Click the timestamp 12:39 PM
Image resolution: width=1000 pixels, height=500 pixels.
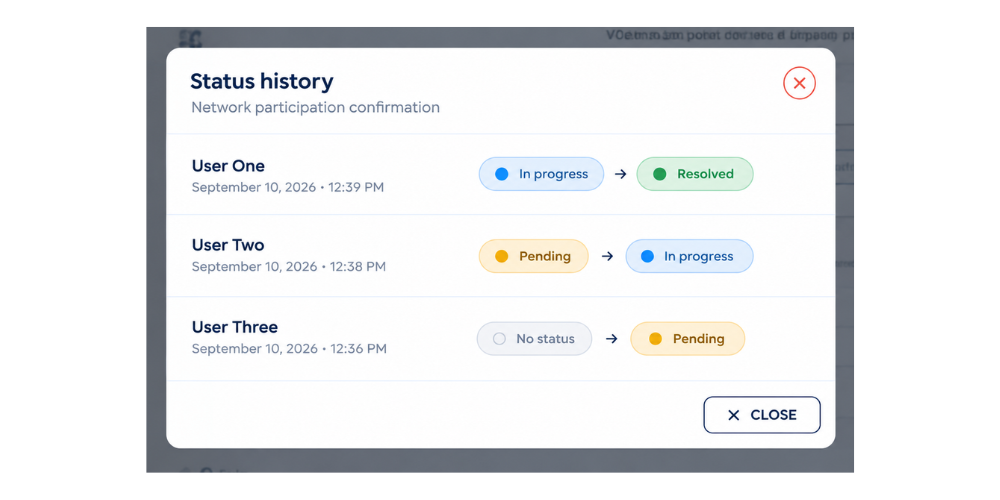(x=356, y=188)
